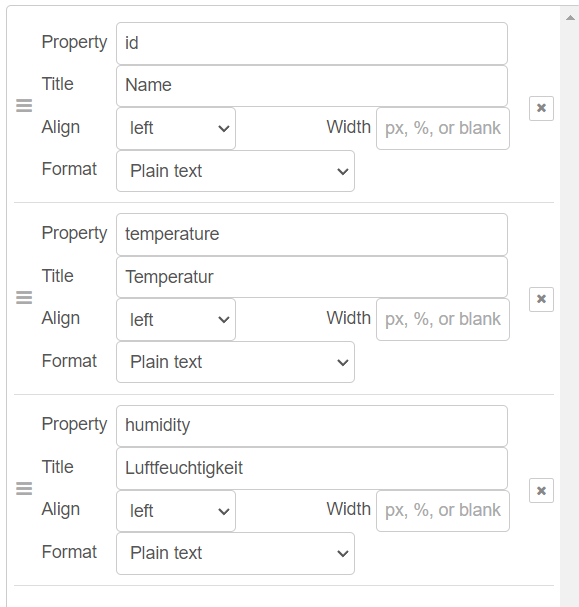Screen dimensions: 579x607
Task: Expand Format dropdown for the id column
Action: point(235,171)
